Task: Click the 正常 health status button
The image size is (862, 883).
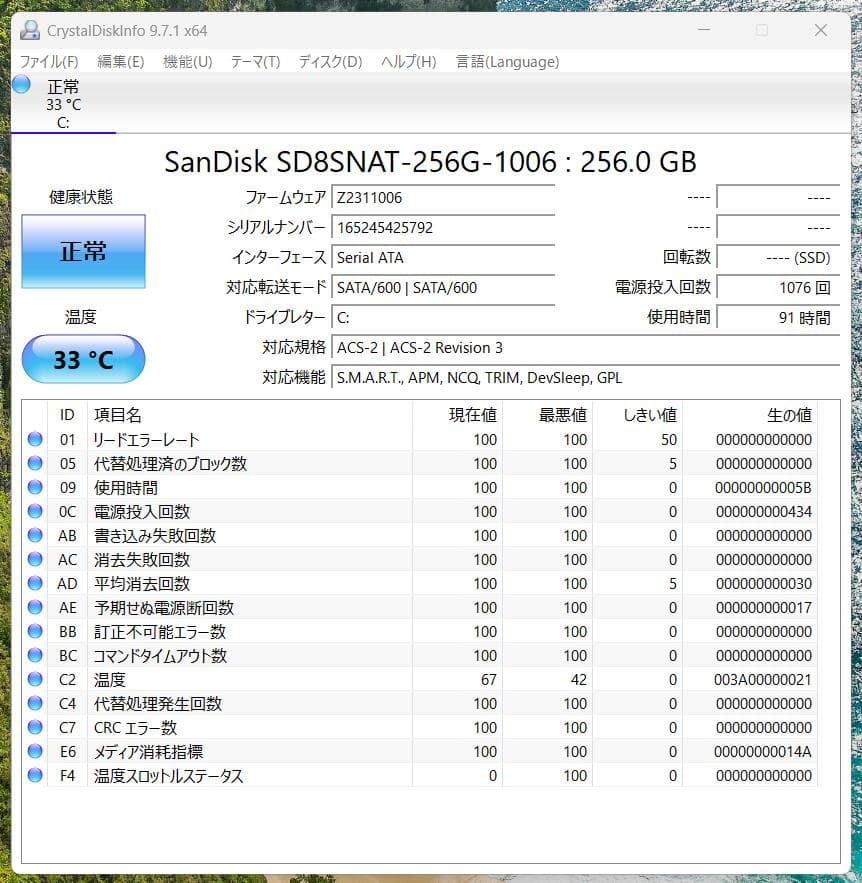Action: pos(83,252)
